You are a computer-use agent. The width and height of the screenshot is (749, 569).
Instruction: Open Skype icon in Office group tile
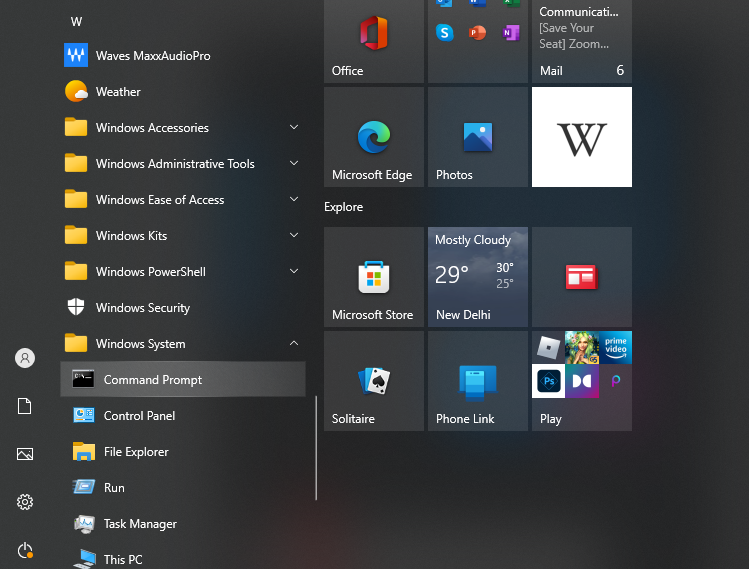coord(444,33)
